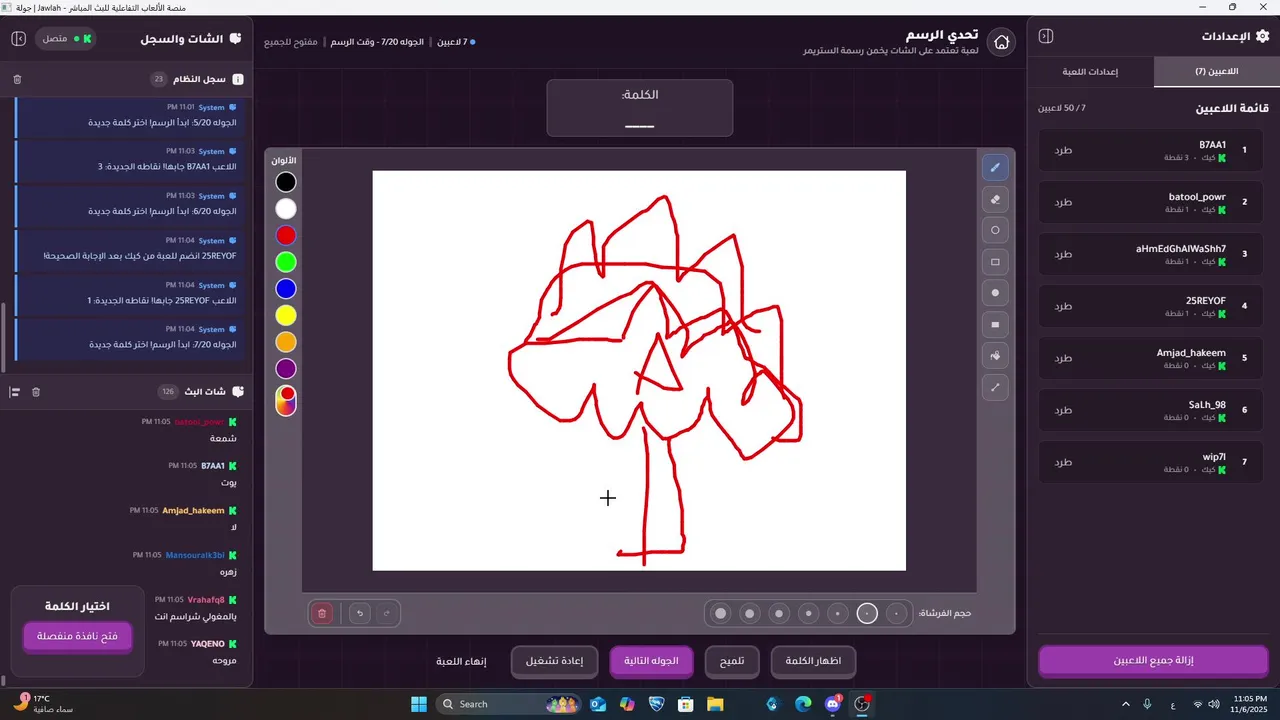Viewport: 1280px width, 720px height.
Task: Select the filled rectangle shape tool
Action: [x=995, y=324]
